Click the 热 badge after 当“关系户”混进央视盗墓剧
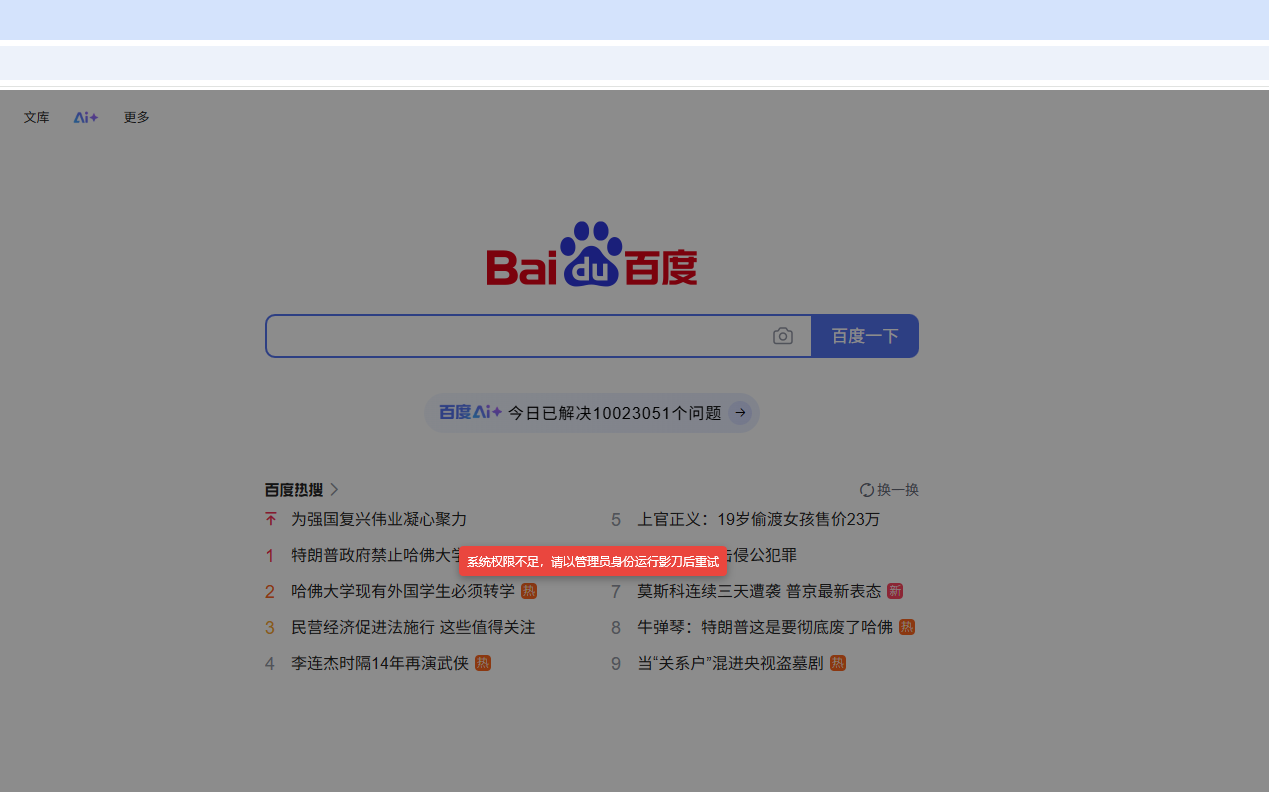1269x792 pixels. pos(838,663)
